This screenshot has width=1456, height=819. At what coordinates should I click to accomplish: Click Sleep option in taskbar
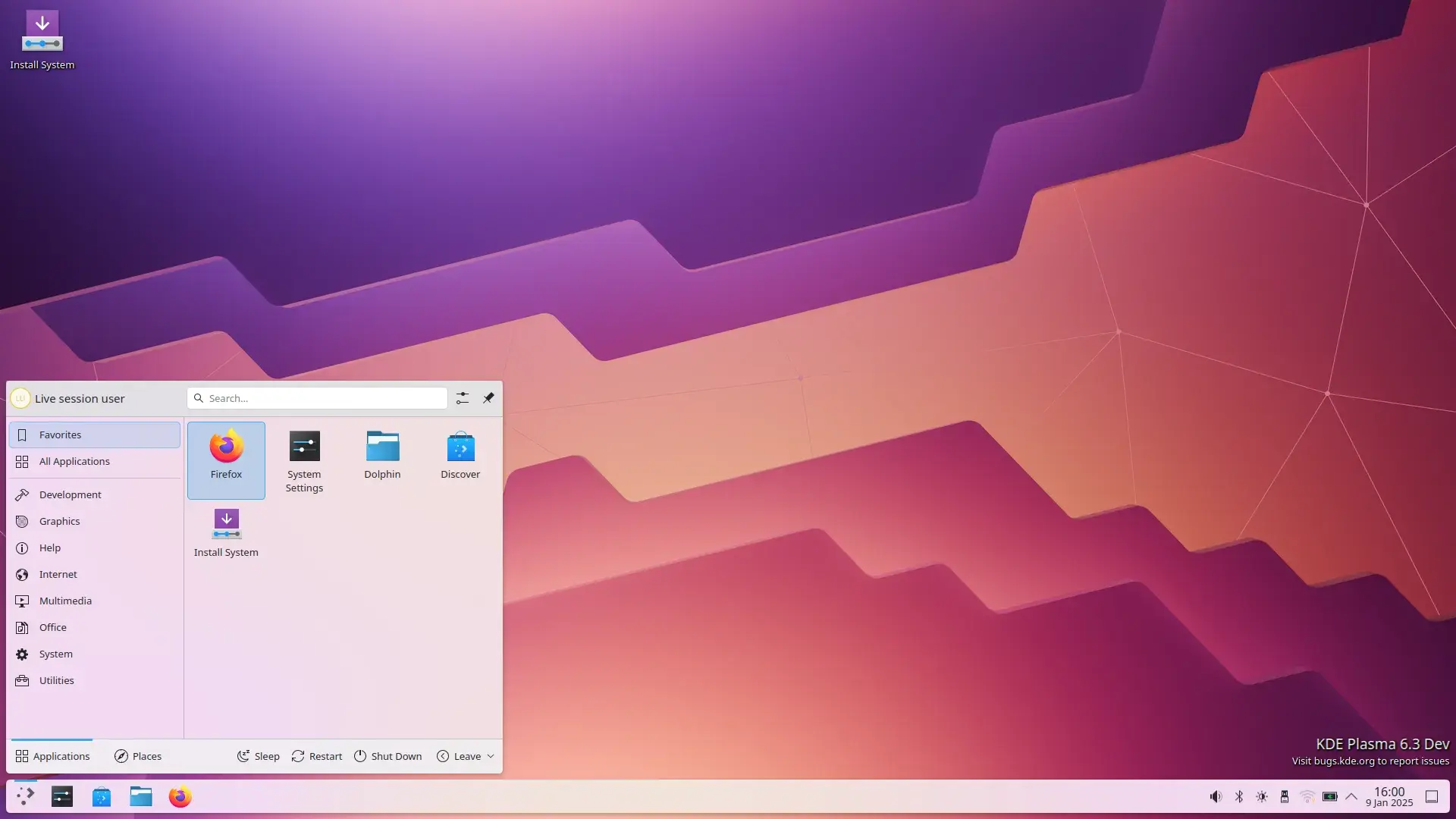click(x=257, y=755)
